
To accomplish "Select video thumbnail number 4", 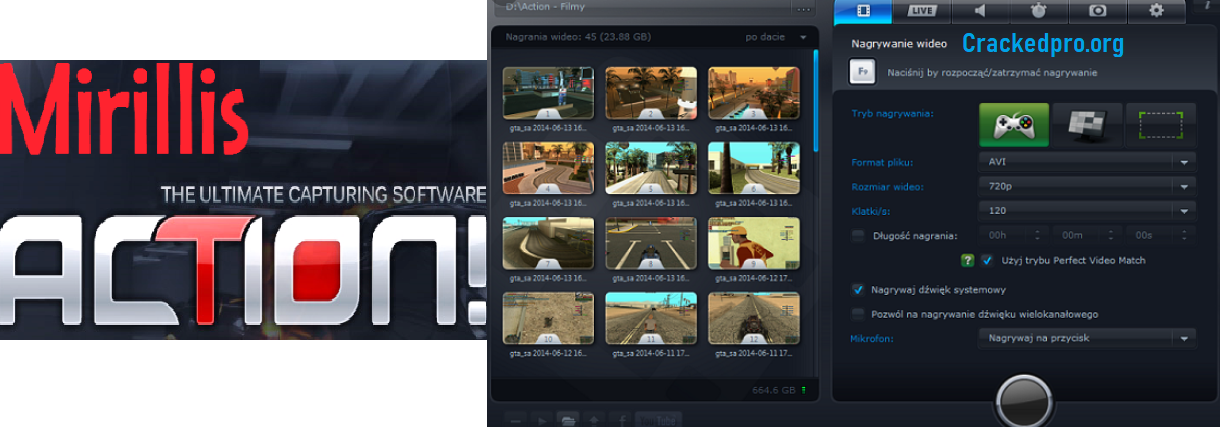I will 547,168.
